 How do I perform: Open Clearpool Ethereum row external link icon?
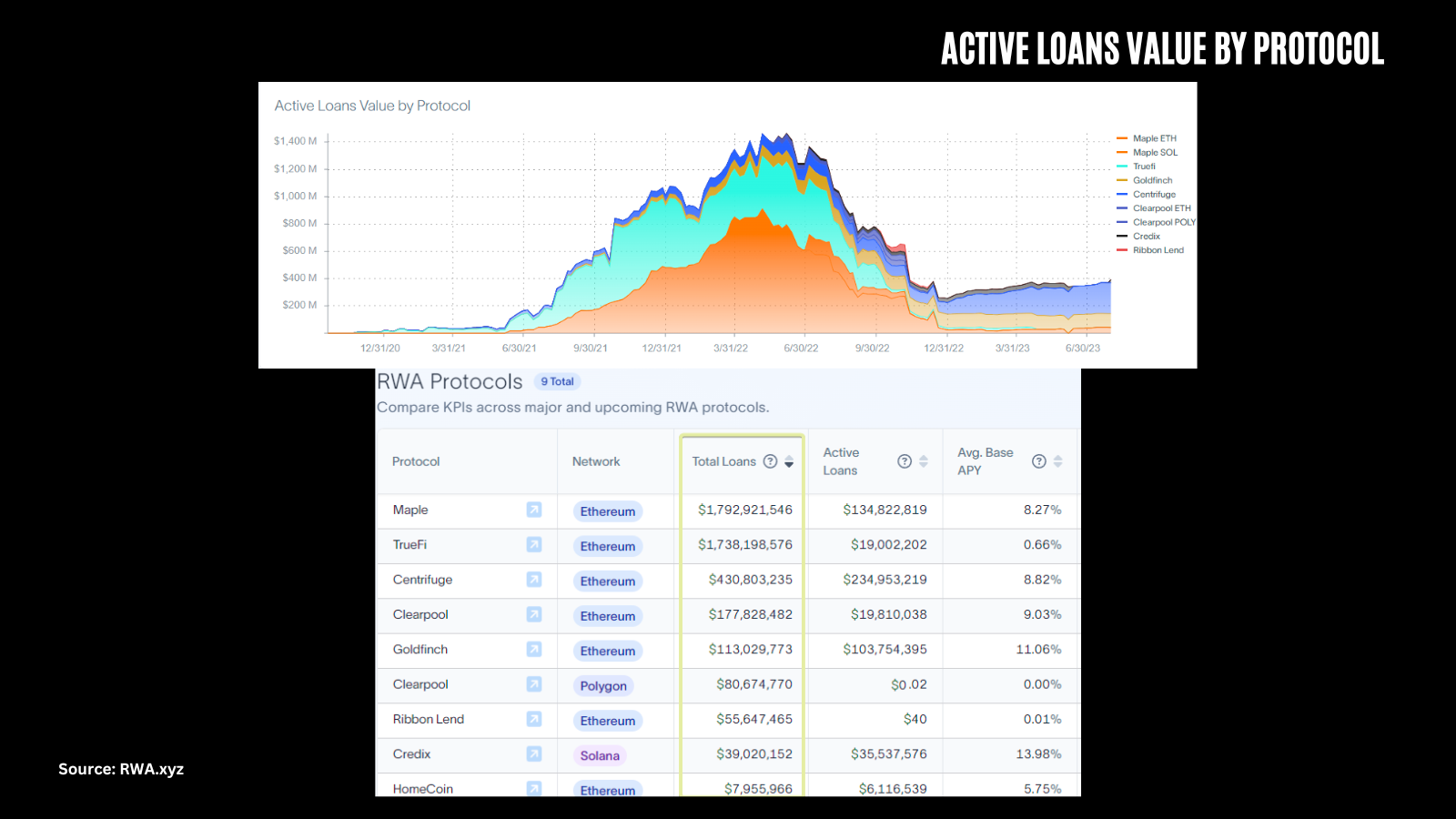(x=534, y=614)
